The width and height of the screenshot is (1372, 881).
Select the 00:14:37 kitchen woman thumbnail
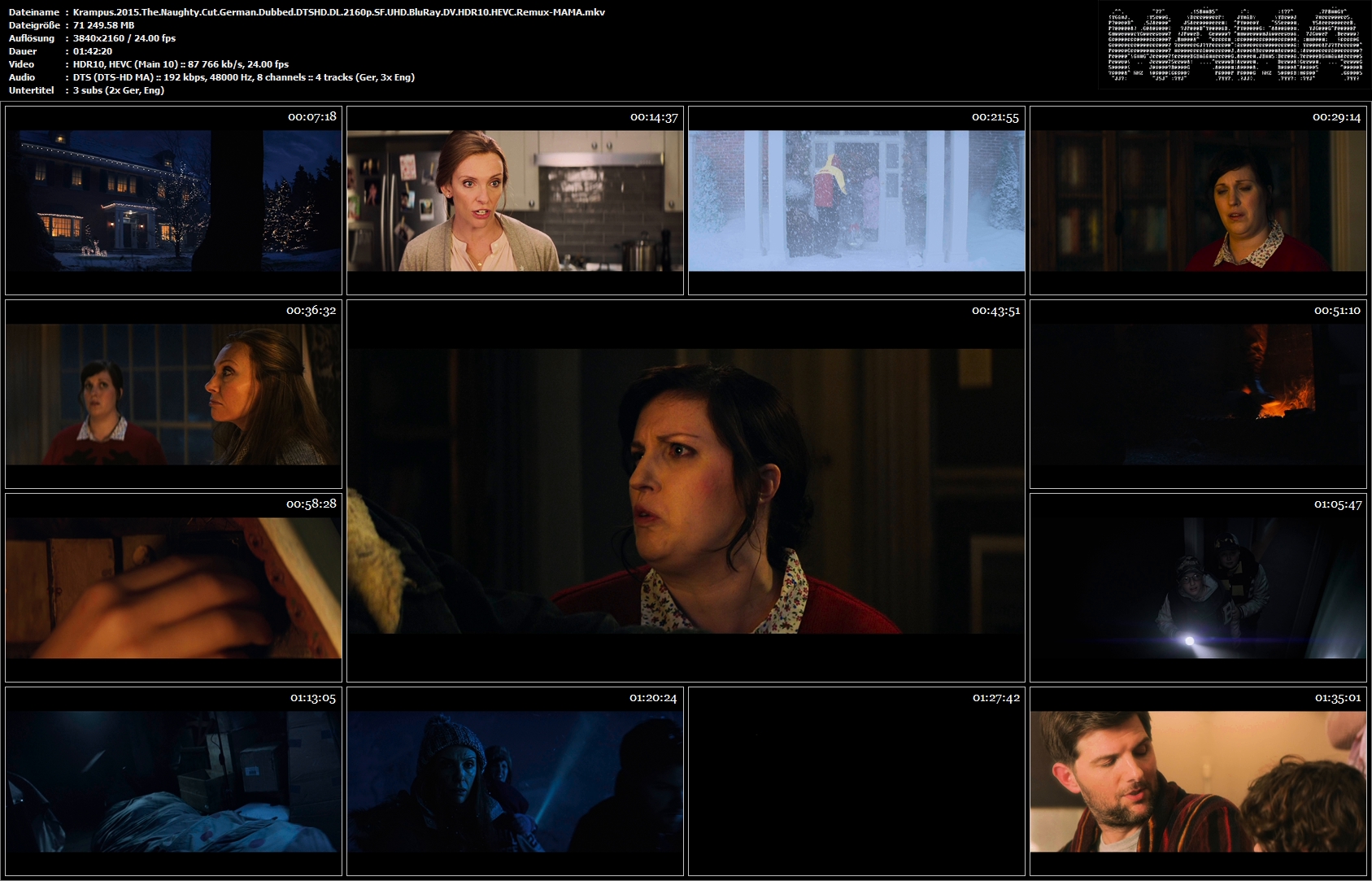515,200
